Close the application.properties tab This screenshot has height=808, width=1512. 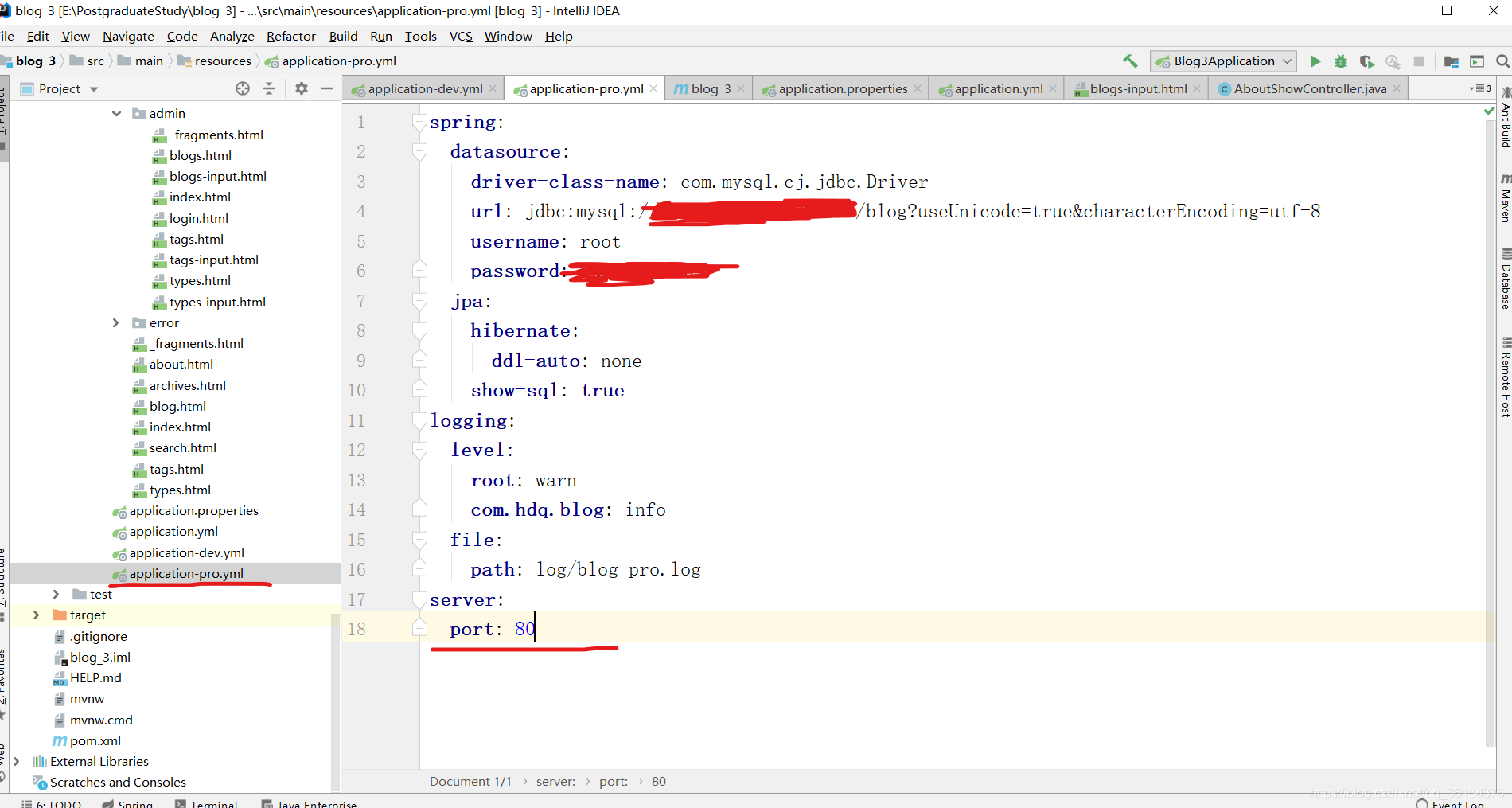click(x=918, y=88)
